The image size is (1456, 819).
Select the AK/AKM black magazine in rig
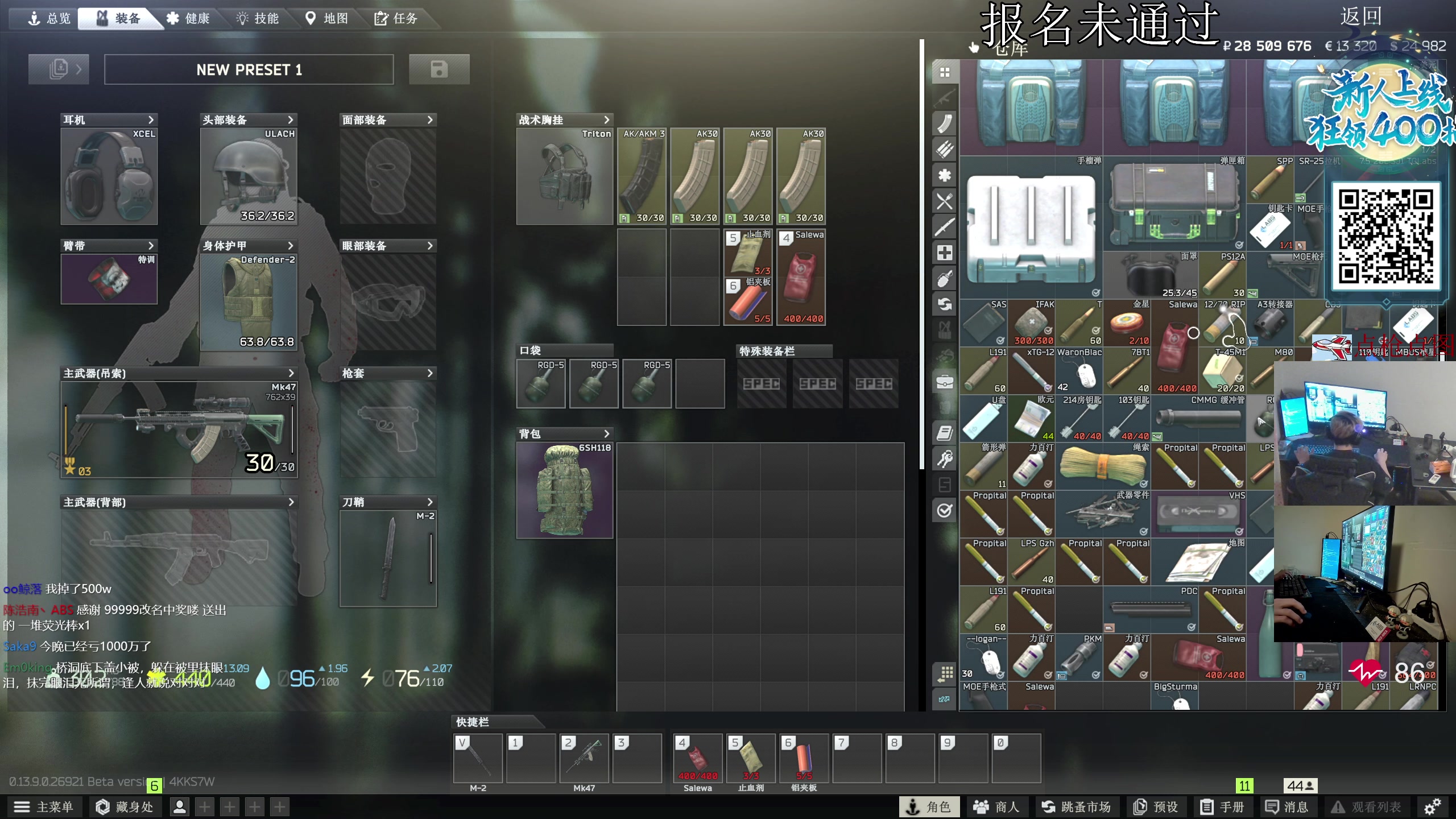coord(642,176)
